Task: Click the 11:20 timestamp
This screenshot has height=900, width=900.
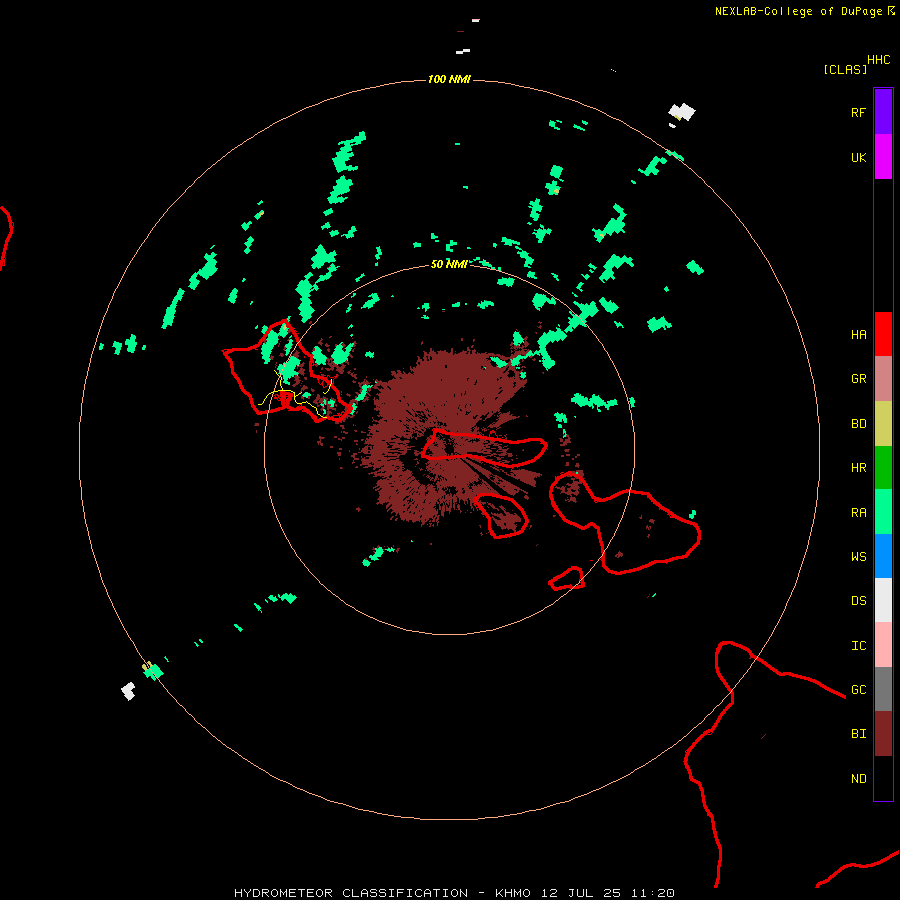Action: point(653,893)
